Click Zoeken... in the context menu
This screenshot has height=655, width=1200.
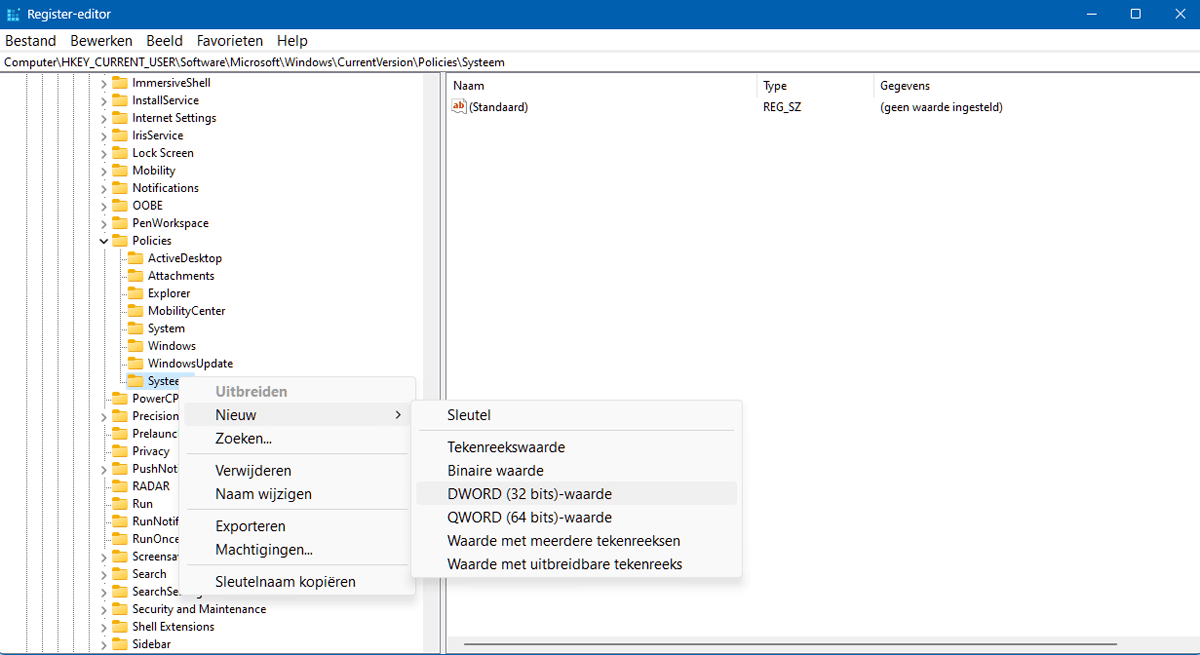pos(297,438)
